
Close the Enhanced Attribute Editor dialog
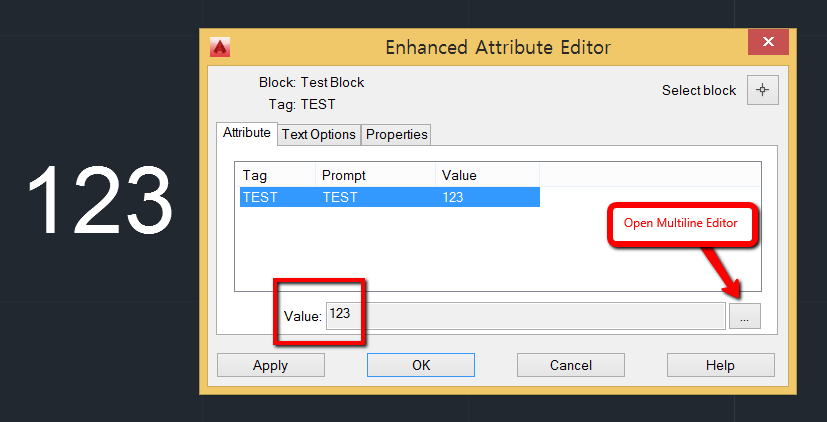point(768,43)
